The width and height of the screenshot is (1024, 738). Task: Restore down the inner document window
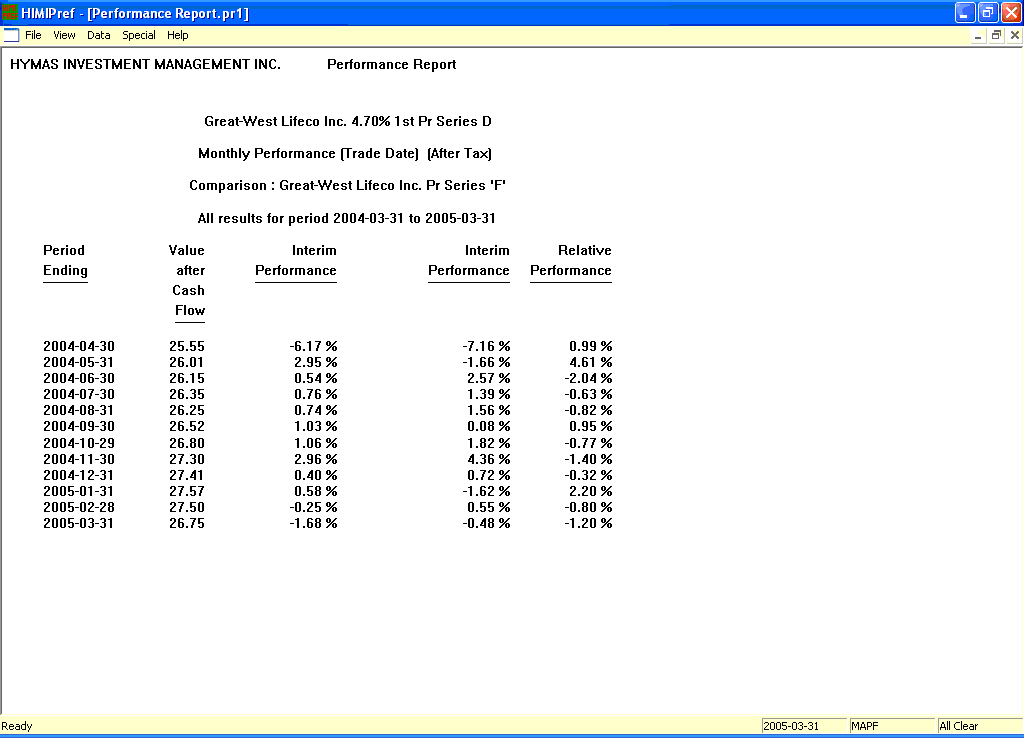[996, 36]
